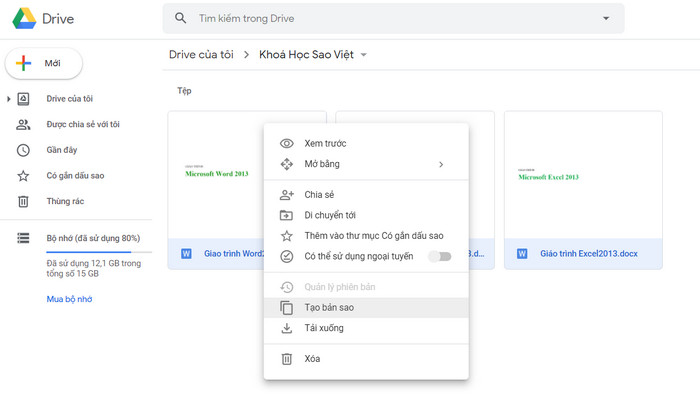Select 'Thêm vào thư mục Có gắn dấu sao'
The width and height of the screenshot is (700, 398).
click(x=366, y=236)
